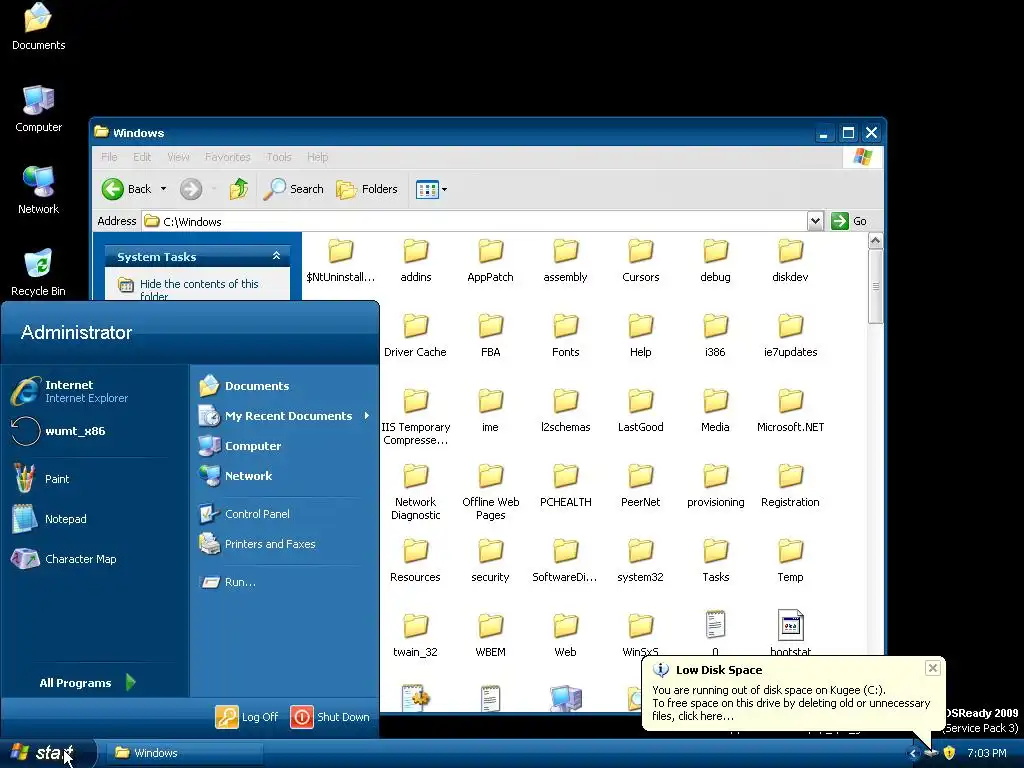Open the Views dropdown button

pos(431,189)
